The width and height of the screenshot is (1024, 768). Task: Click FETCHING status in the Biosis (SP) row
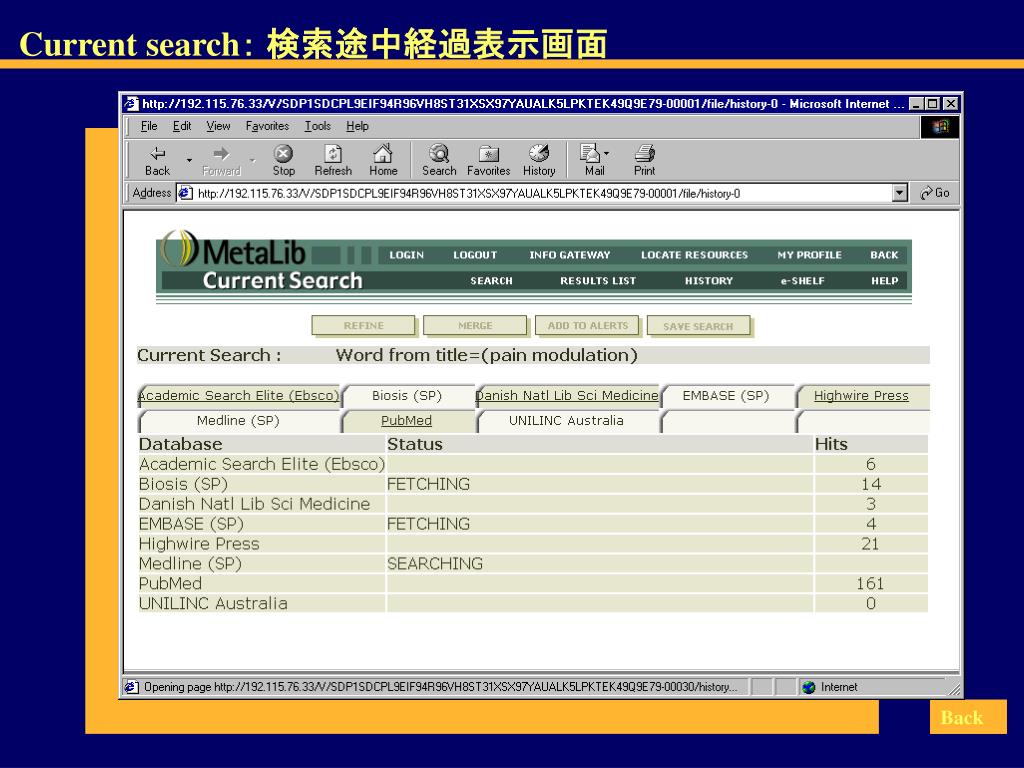coord(428,485)
